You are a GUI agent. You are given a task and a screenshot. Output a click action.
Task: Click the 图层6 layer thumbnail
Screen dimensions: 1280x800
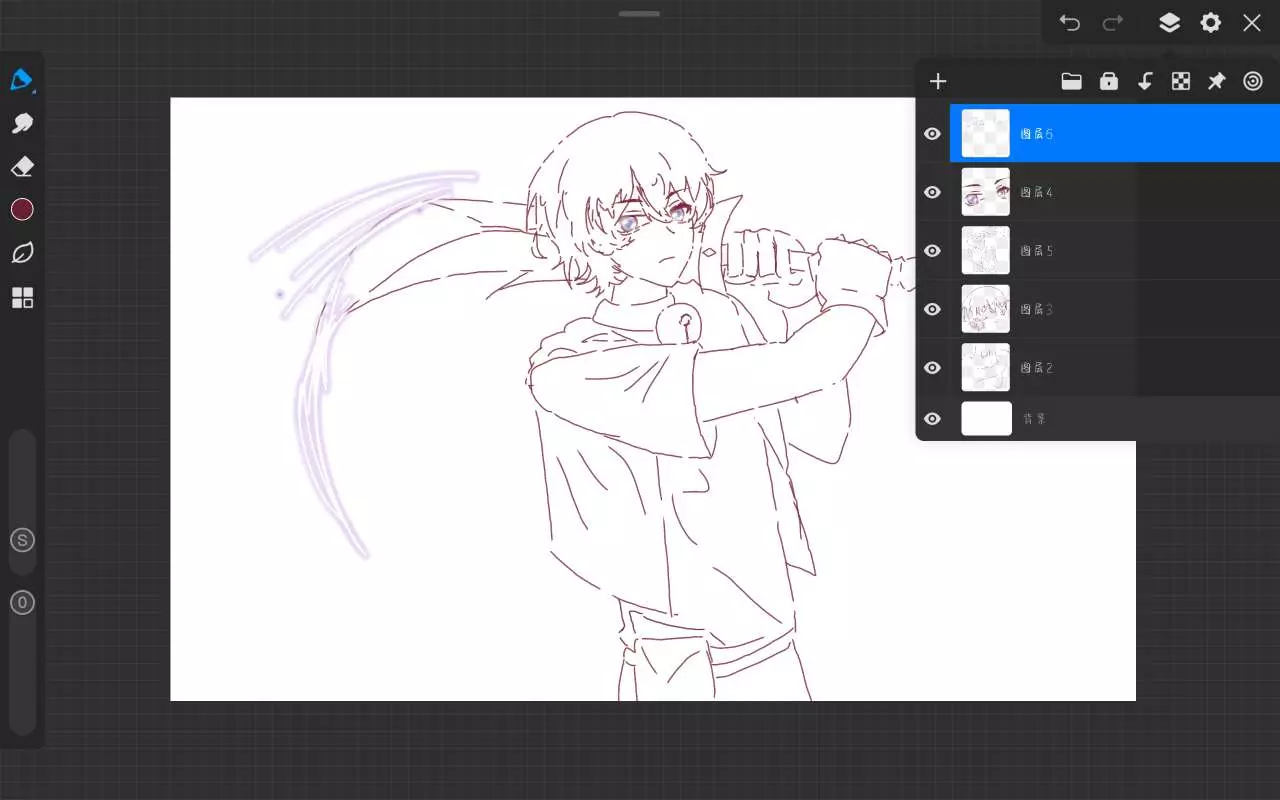point(986,134)
